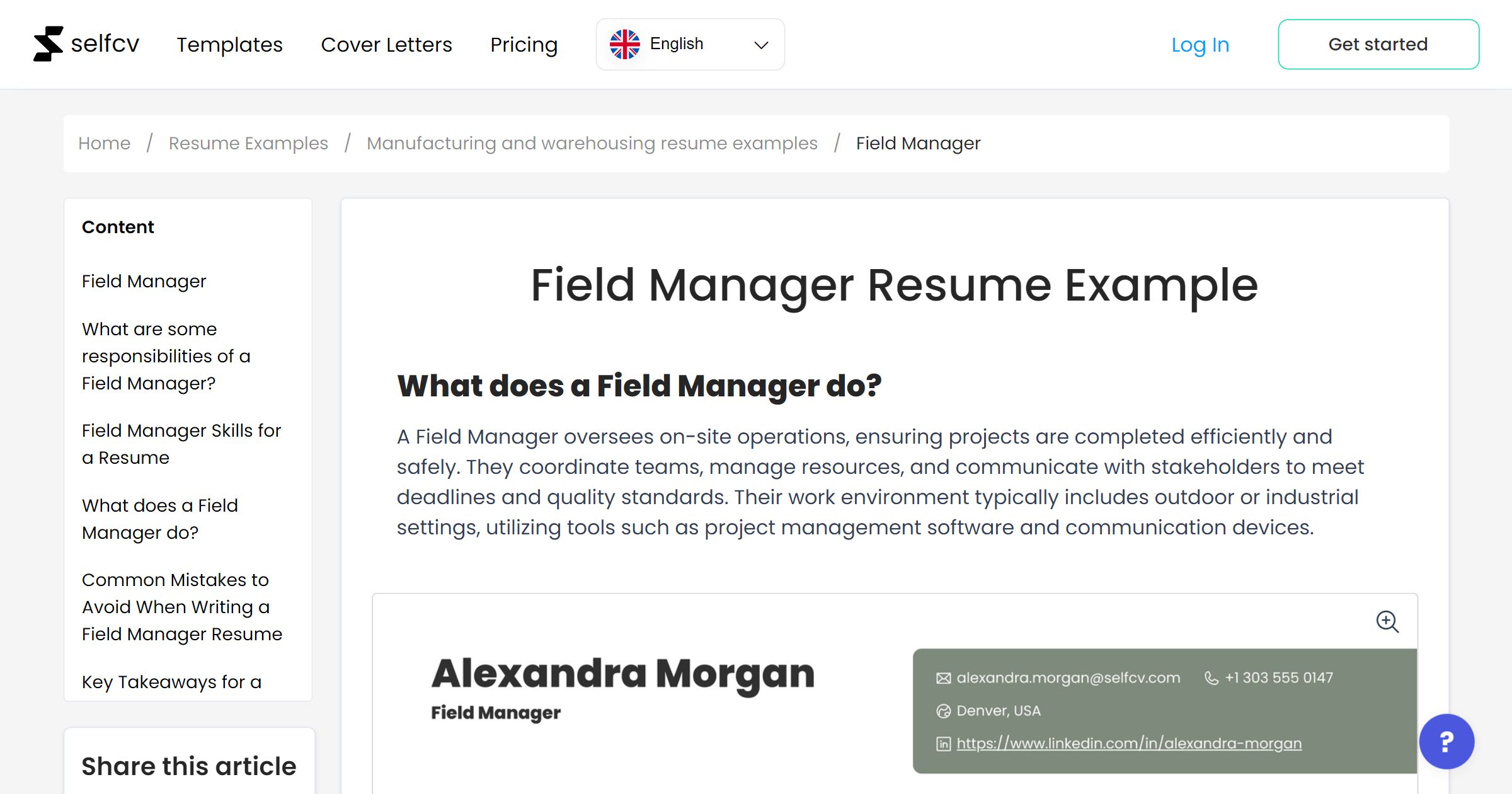The width and height of the screenshot is (1512, 794).
Task: Click the selfcv logo icon
Action: pyautogui.click(x=49, y=44)
